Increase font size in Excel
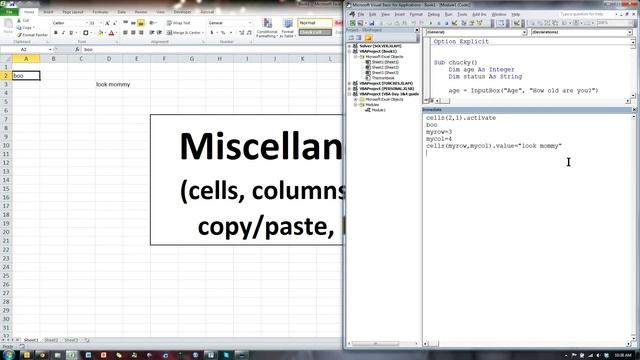640x360 pixels. coord(107,23)
